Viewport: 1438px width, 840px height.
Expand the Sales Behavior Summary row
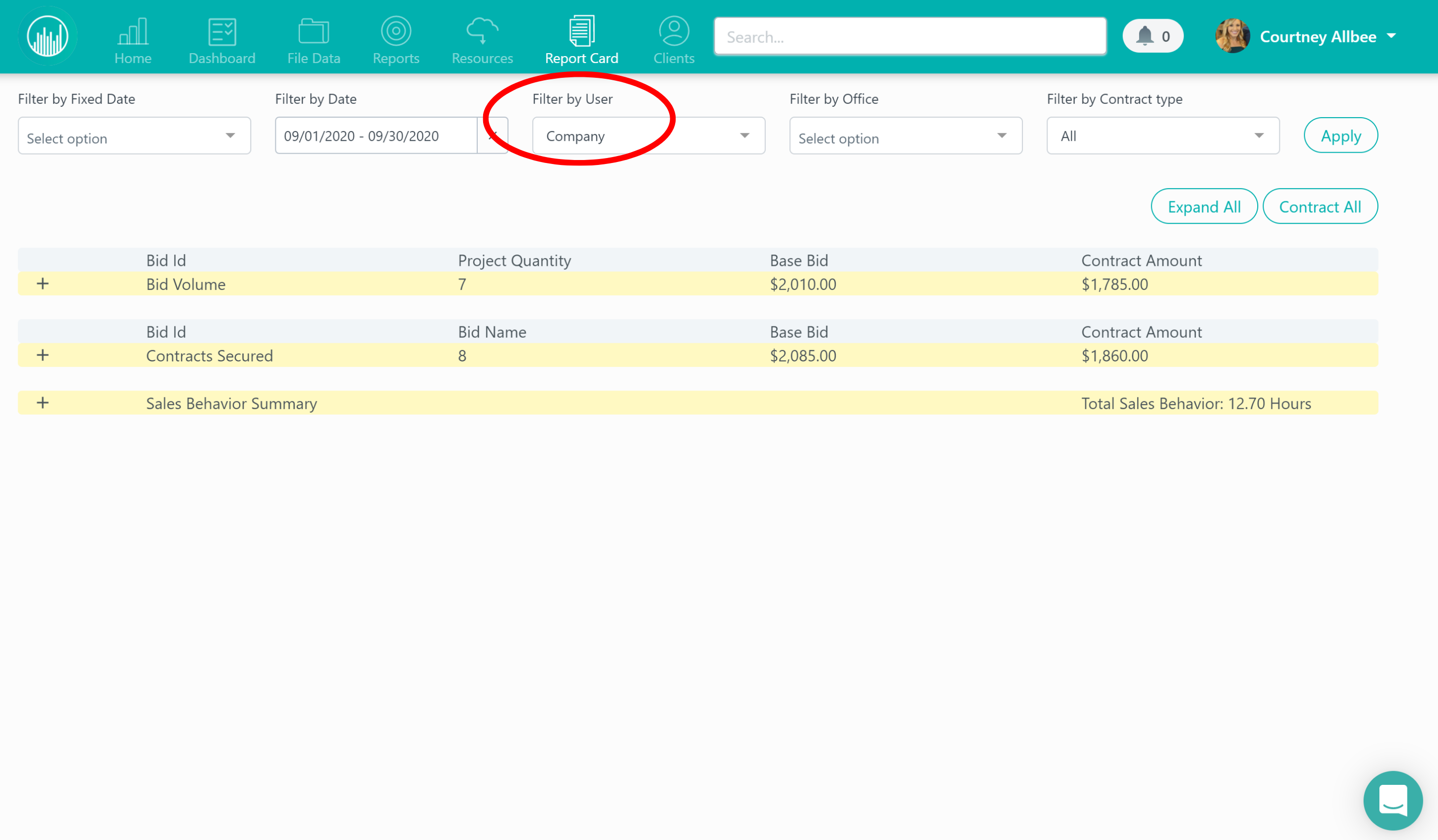point(43,403)
